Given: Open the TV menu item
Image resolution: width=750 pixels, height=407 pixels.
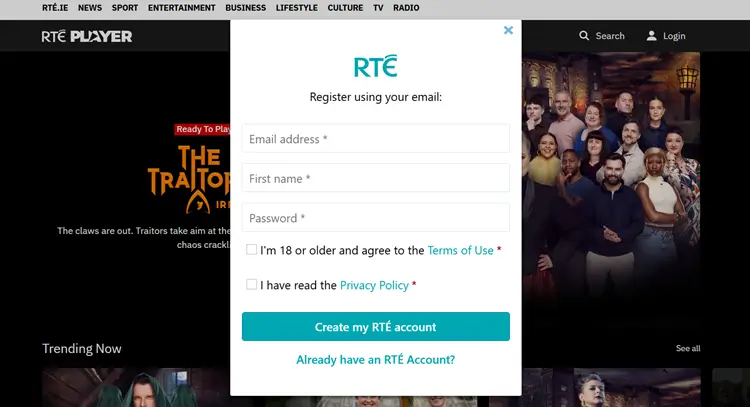Looking at the screenshot, I should [378, 8].
